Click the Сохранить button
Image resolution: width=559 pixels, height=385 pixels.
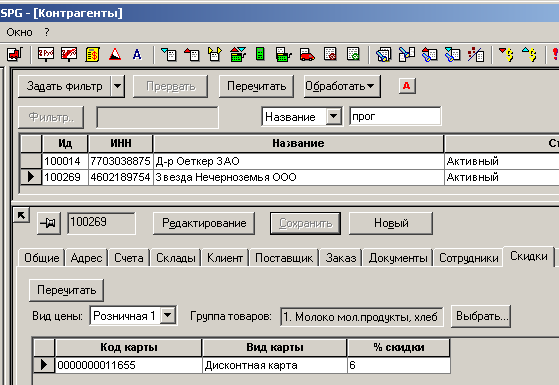305,223
